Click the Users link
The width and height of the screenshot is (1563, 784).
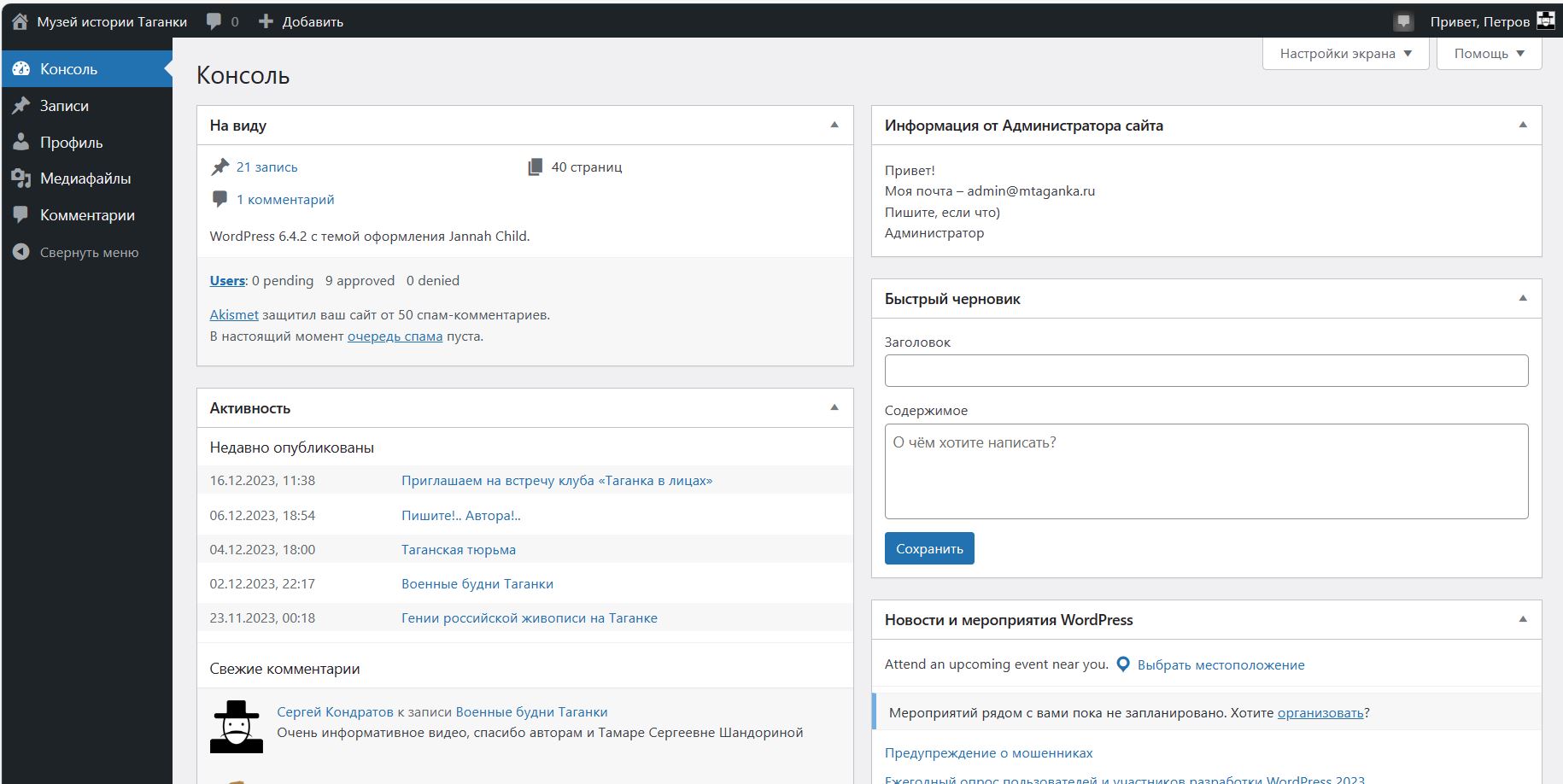[x=227, y=280]
